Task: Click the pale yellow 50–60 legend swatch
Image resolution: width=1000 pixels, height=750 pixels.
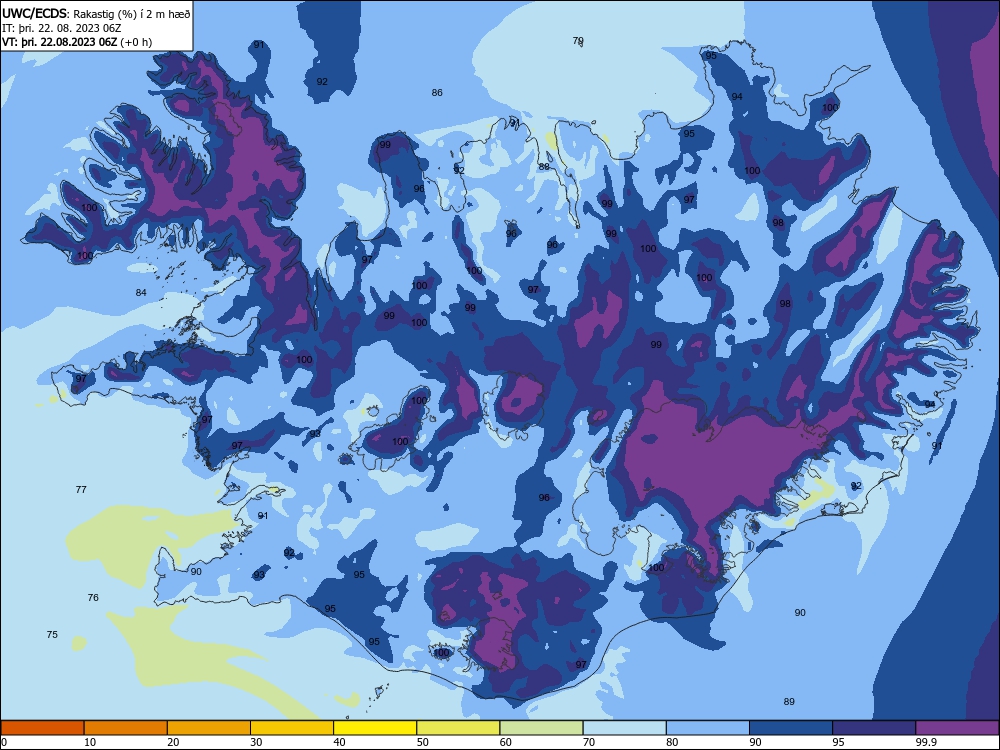Action: pyautogui.click(x=459, y=728)
